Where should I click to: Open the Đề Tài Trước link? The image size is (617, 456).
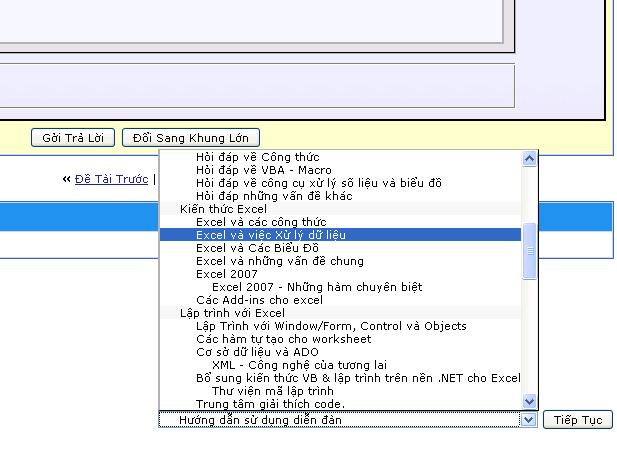click(x=111, y=179)
